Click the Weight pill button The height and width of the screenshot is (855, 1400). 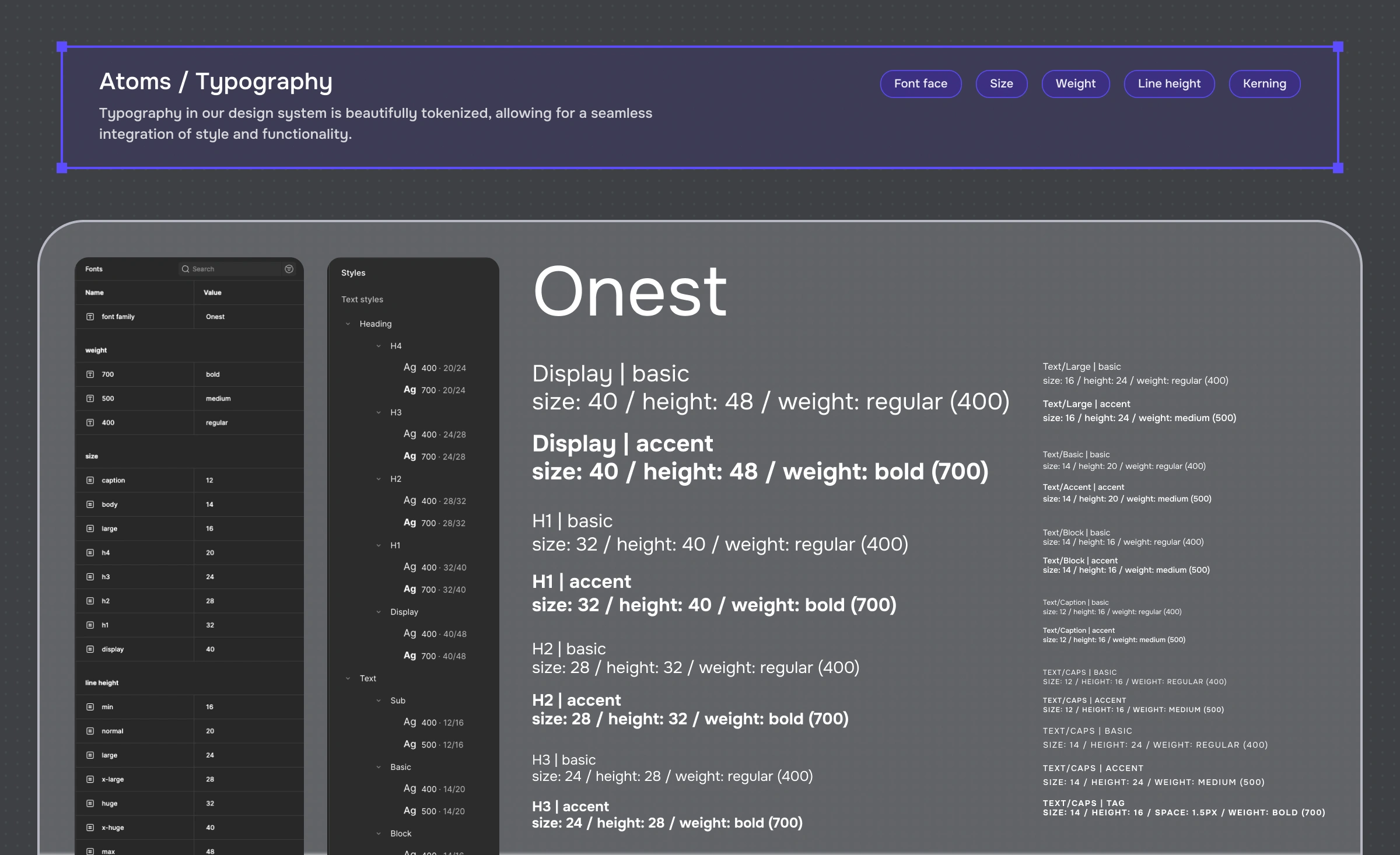1075,84
